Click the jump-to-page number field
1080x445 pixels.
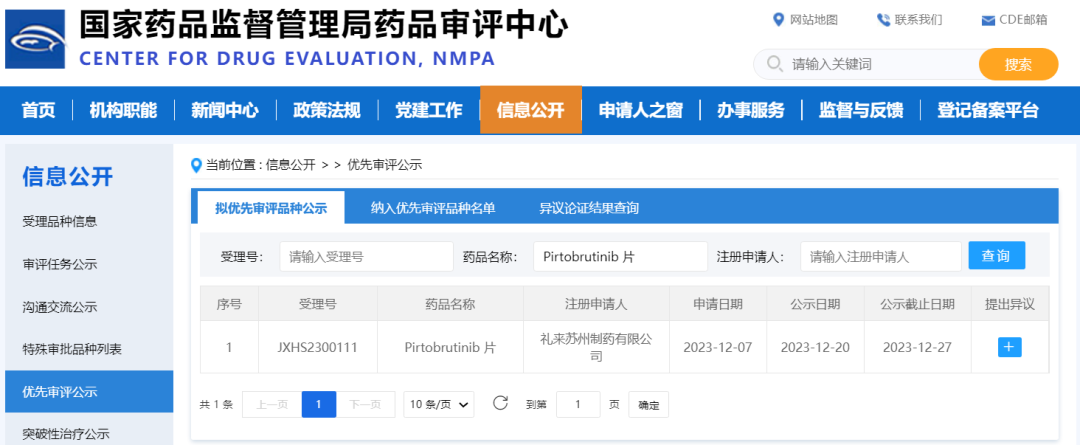pyautogui.click(x=578, y=404)
